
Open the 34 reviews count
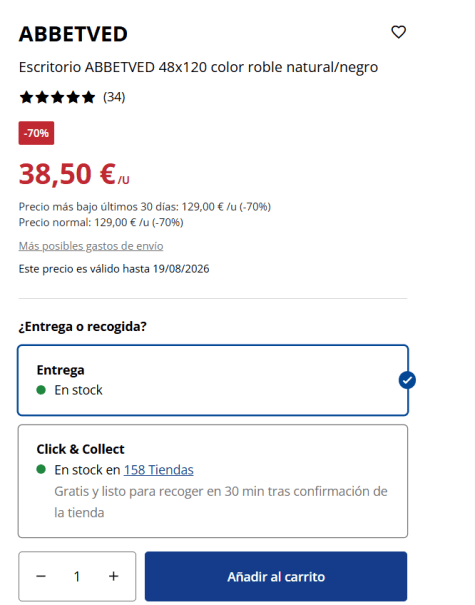[x=114, y=97]
